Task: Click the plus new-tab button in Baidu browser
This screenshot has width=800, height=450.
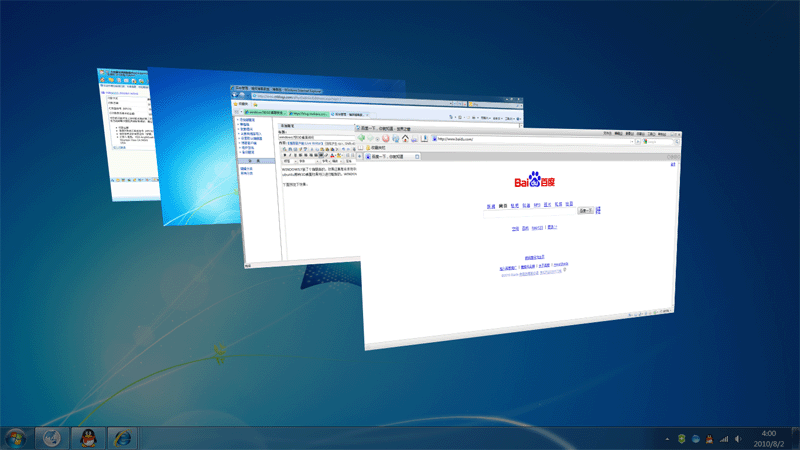Action: pyautogui.click(x=360, y=156)
